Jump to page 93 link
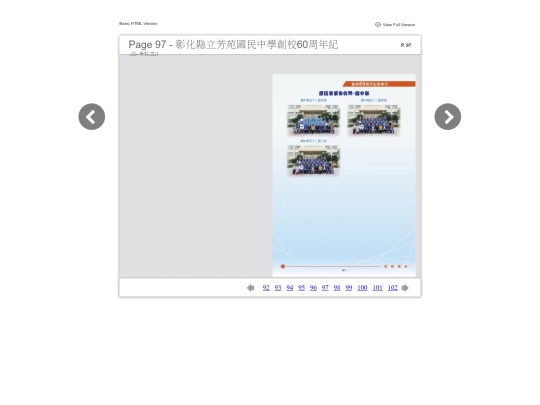Image resolution: width=540 pixels, height=405 pixels. click(x=278, y=288)
